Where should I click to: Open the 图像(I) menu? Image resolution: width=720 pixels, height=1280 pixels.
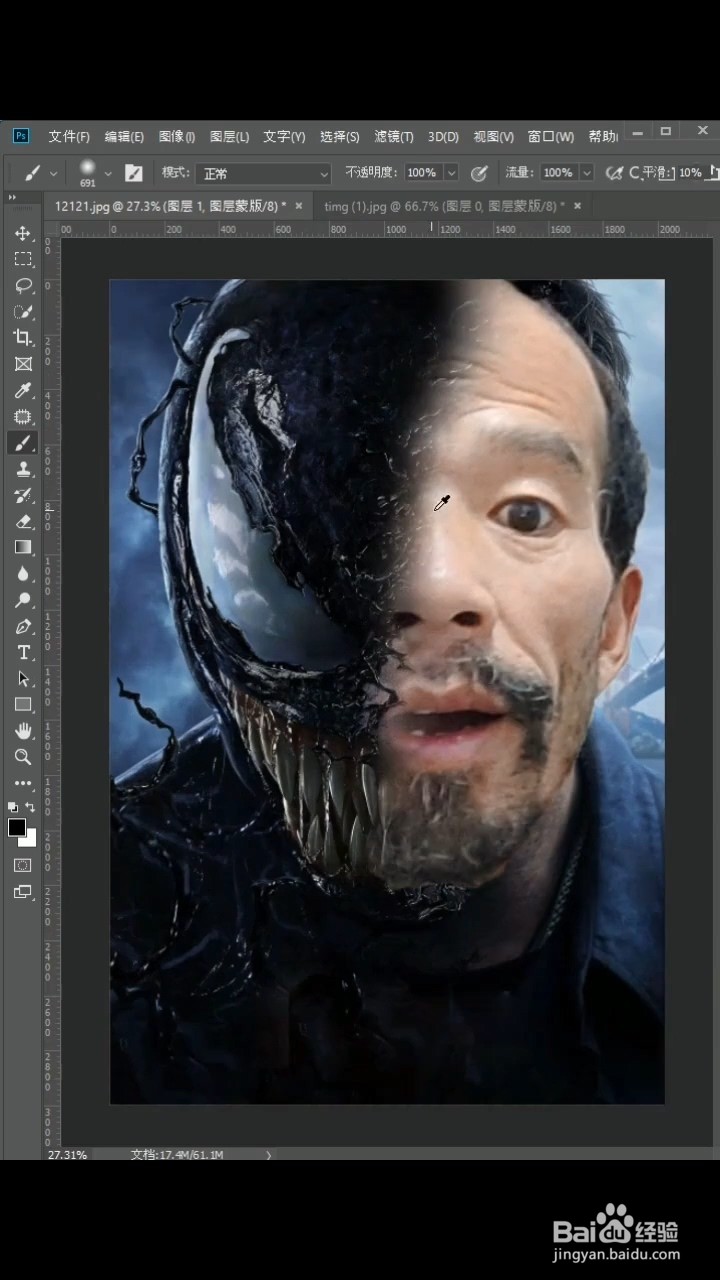click(x=177, y=137)
